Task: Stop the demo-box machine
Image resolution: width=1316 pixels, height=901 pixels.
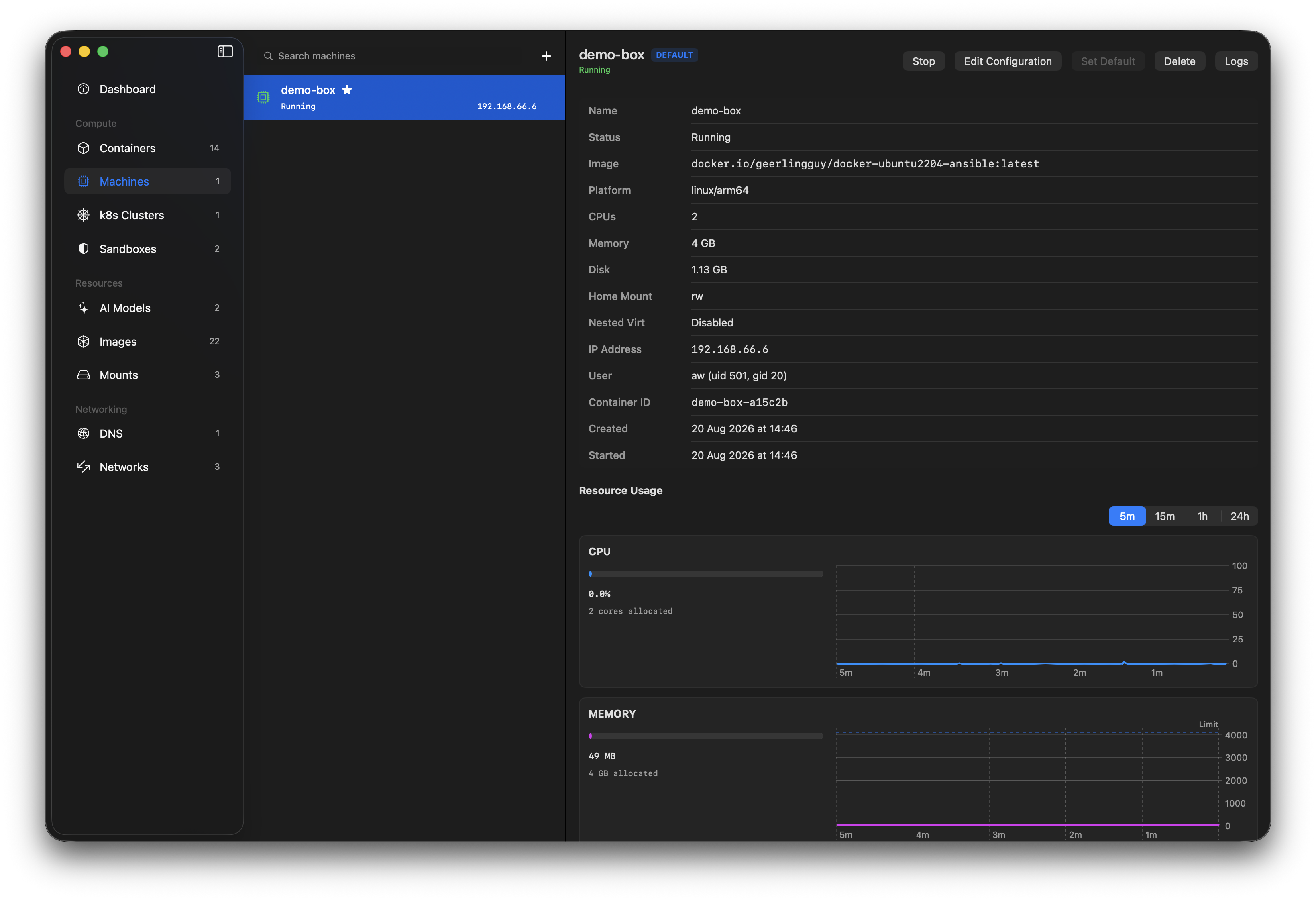Action: [923, 61]
